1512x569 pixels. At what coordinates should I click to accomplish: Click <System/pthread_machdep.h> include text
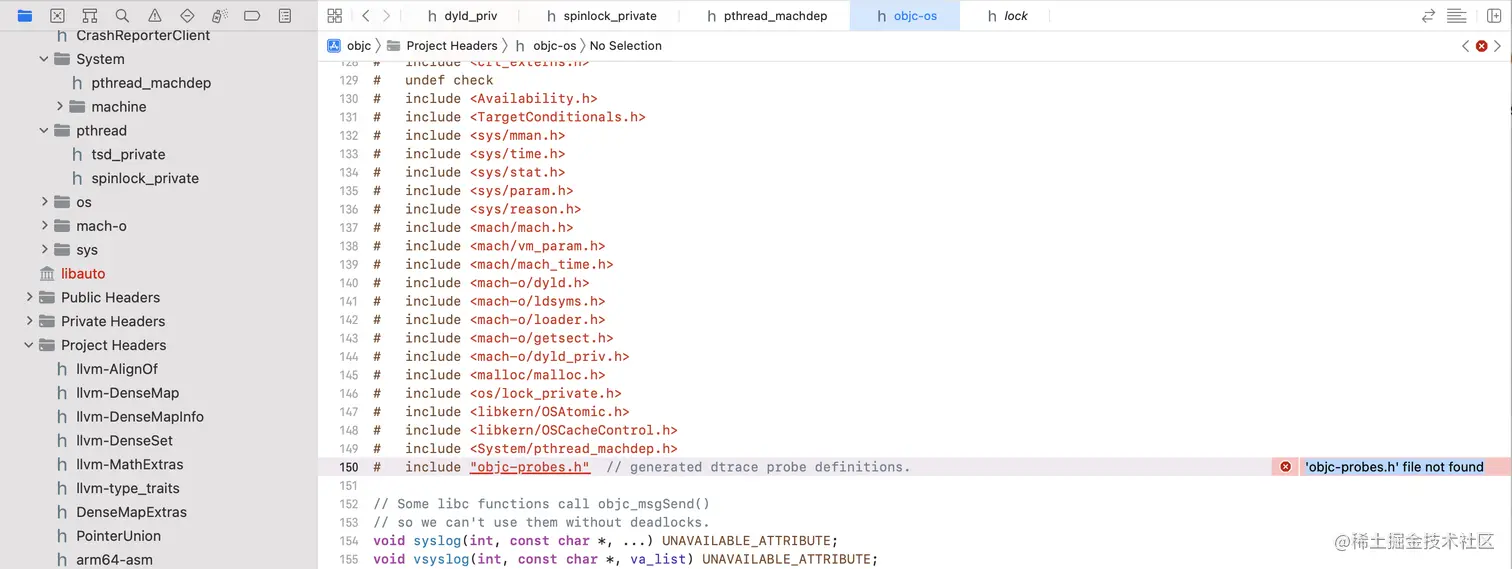573,449
